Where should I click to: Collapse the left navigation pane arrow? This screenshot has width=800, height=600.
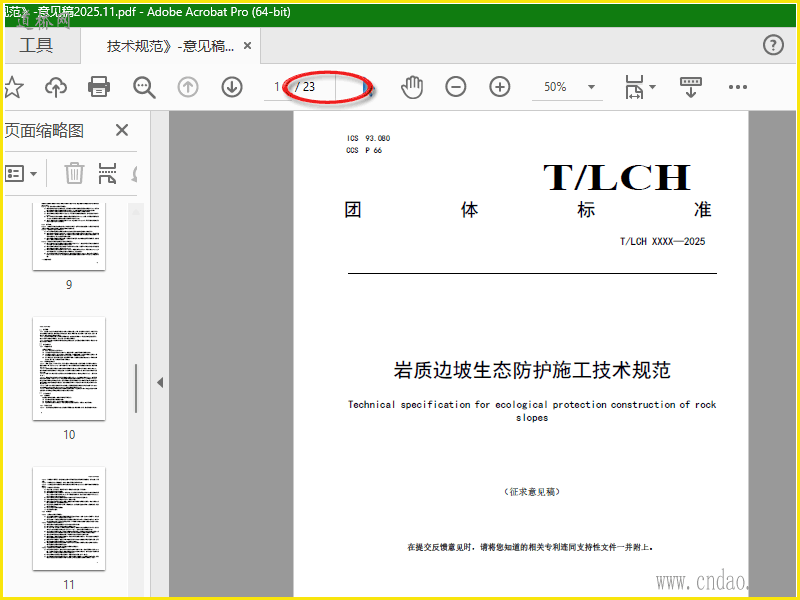[160, 382]
